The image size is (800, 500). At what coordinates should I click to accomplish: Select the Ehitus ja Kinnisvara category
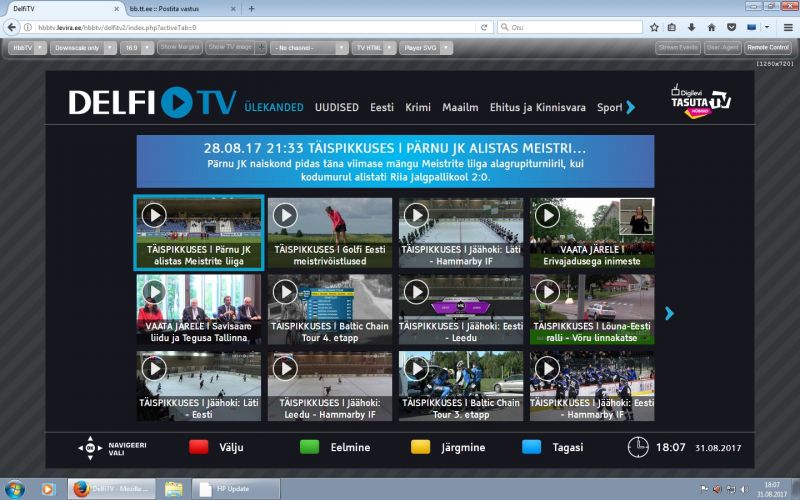[x=538, y=108]
